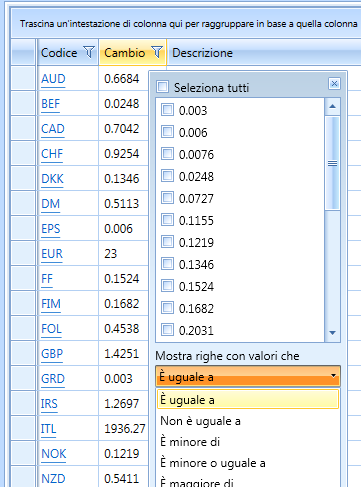361x487 pixels.
Task: Close the filter popup
Action: [334, 83]
